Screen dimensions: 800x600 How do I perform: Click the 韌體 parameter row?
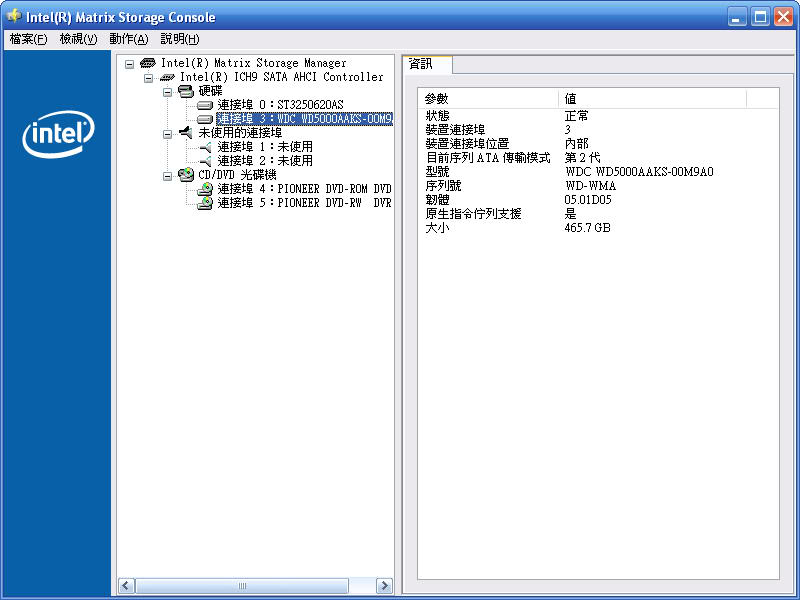pyautogui.click(x=598, y=200)
